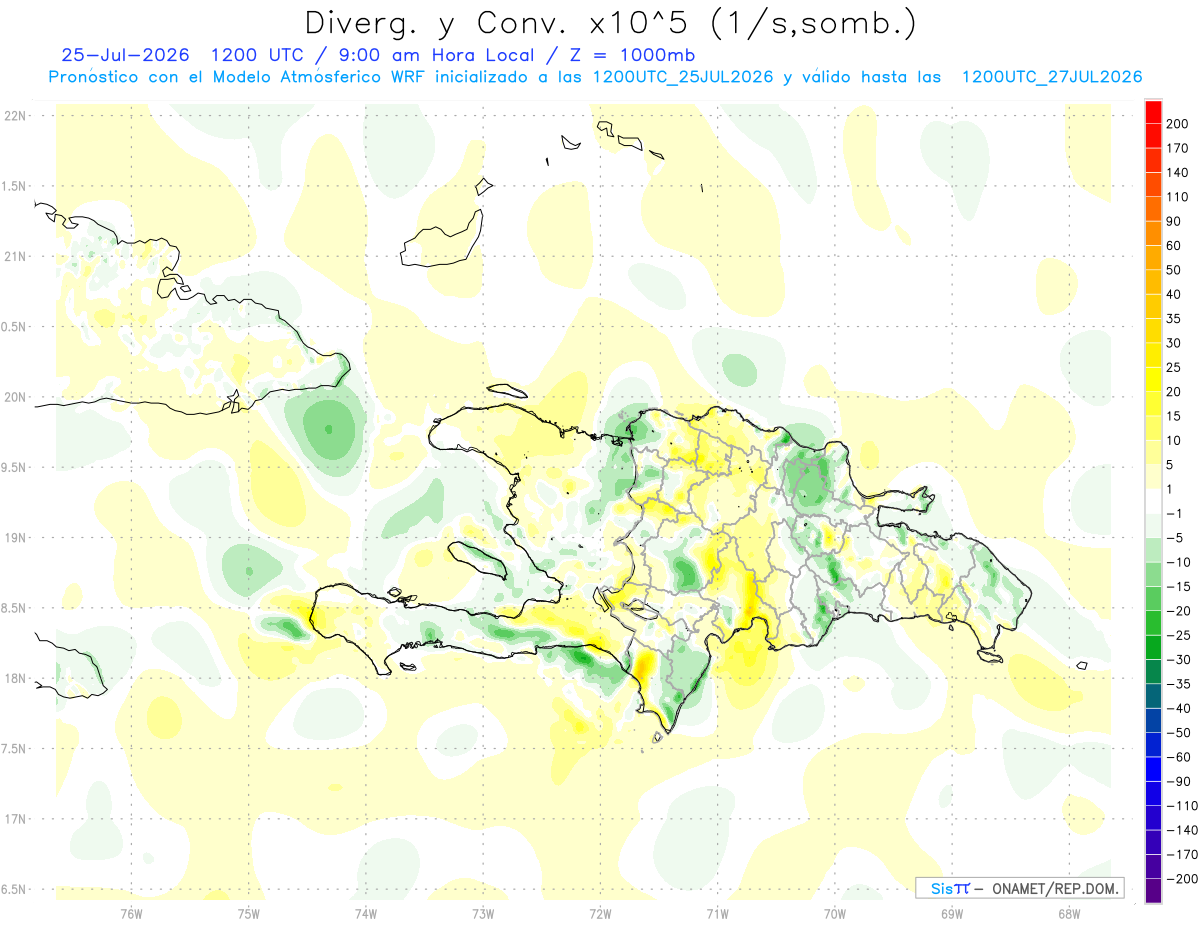The height and width of the screenshot is (927, 1200).
Task: Click the "69W" longitude label
Action: [951, 914]
